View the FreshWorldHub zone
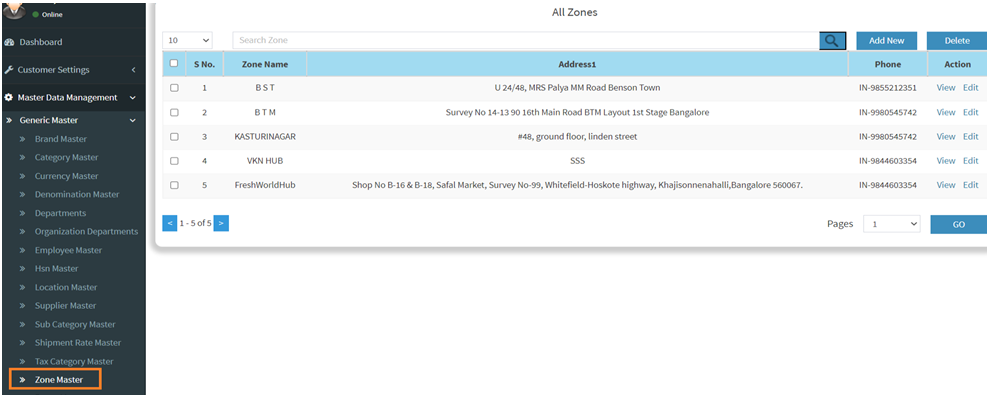The image size is (997, 395). 946,184
